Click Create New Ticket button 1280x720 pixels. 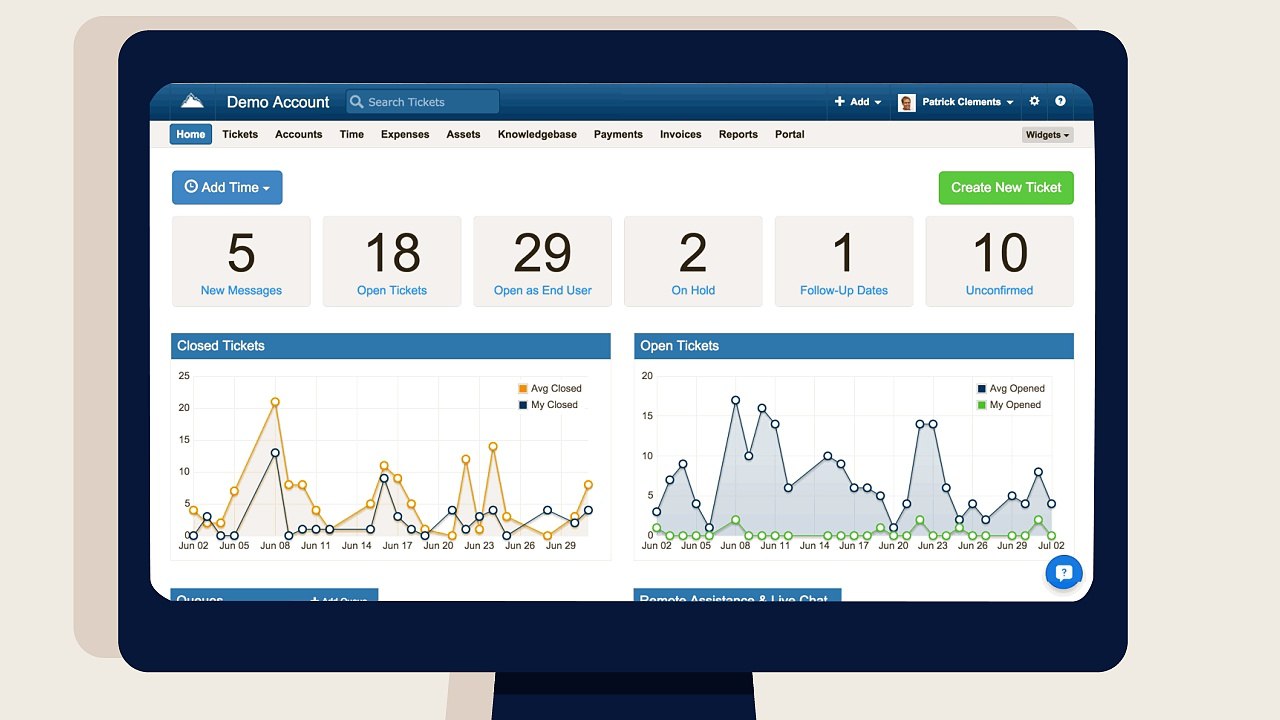1006,187
